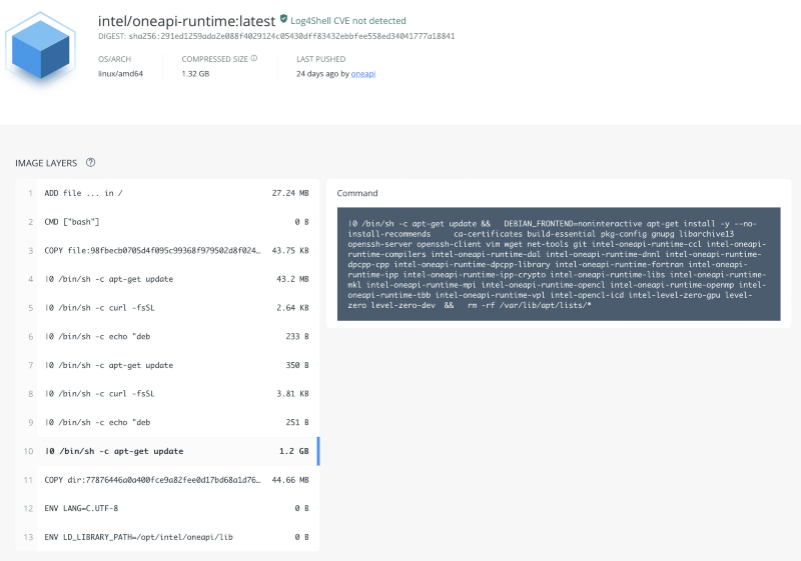Select layer 8 curl -fsSL 3.81 KB

coord(167,393)
